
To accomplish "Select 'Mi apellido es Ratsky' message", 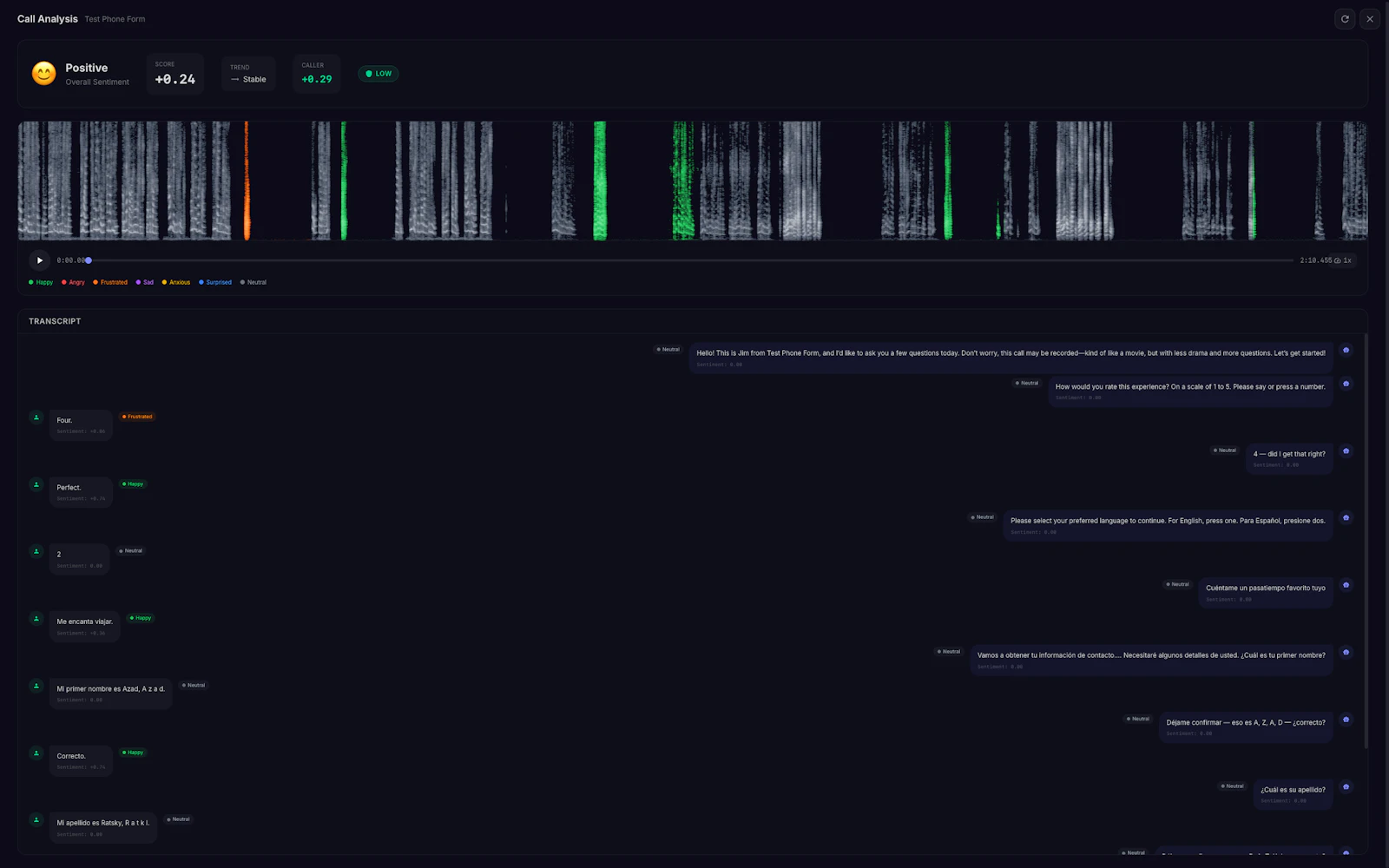I will pyautogui.click(x=103, y=828).
